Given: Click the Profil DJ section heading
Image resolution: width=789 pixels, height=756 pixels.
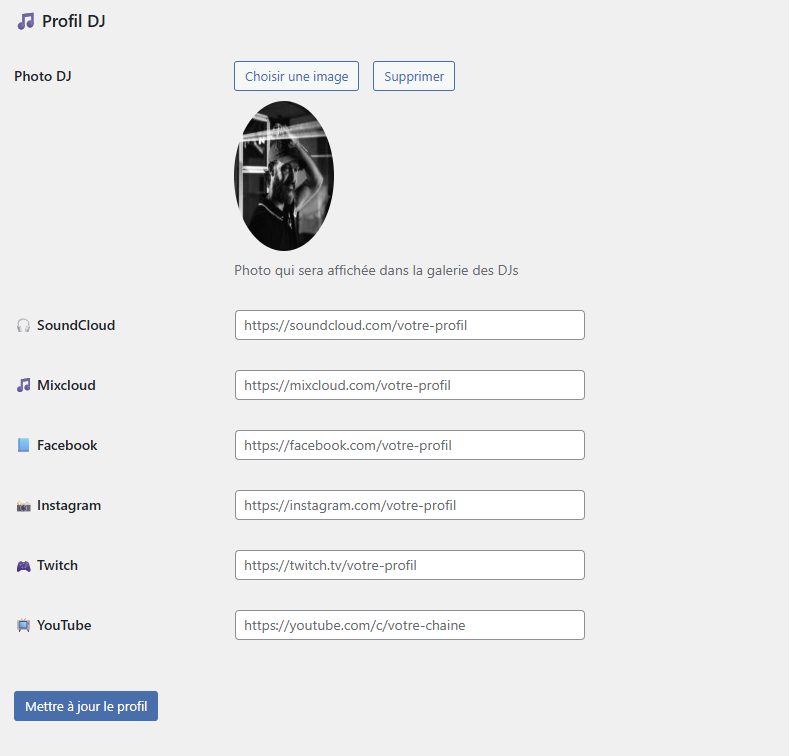Looking at the screenshot, I should pos(73,21).
